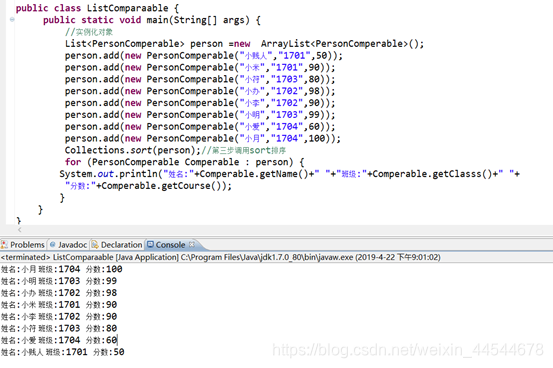Click the person.add line with "1702",90
This screenshot has height=368, width=553.
point(200,103)
